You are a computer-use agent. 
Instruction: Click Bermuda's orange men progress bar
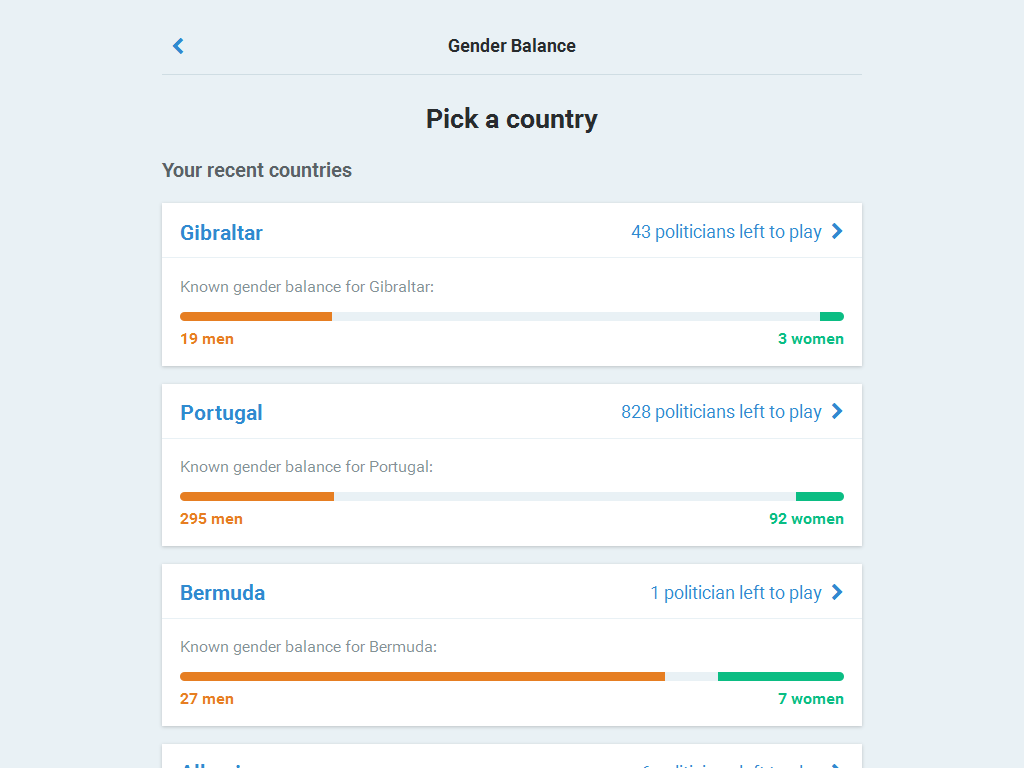point(422,677)
